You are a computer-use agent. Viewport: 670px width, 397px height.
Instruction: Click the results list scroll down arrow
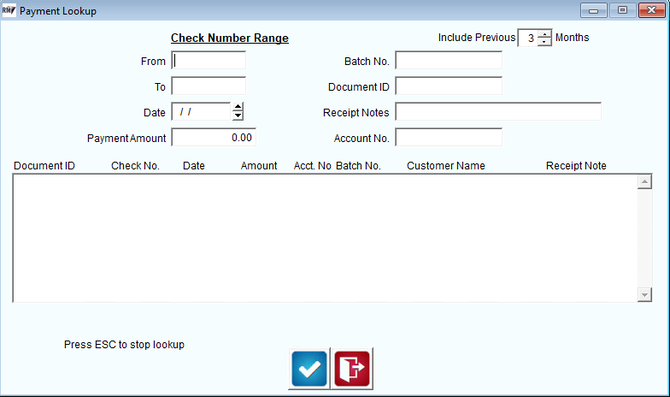644,294
